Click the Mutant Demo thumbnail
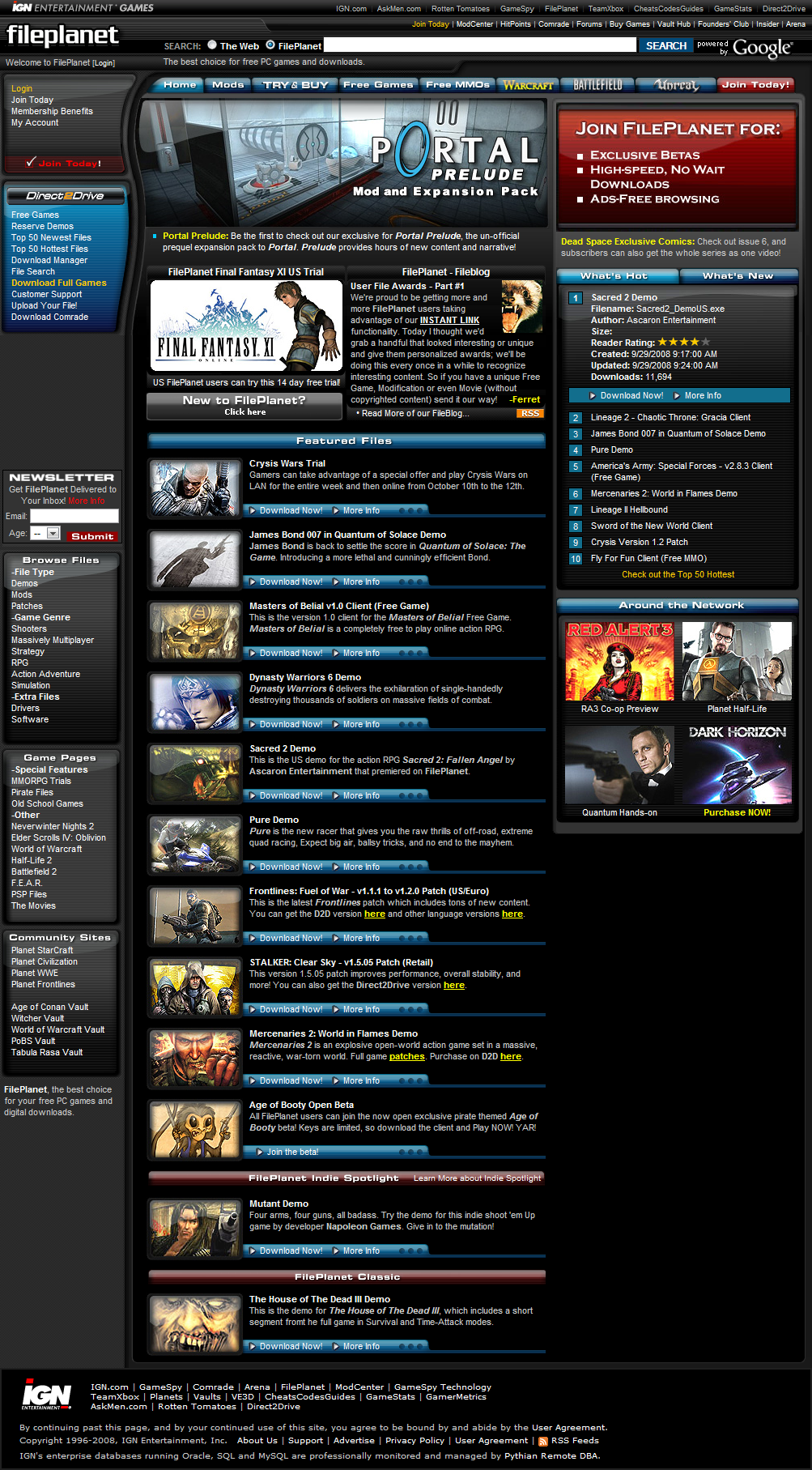The width and height of the screenshot is (812, 1470). pos(195,1228)
